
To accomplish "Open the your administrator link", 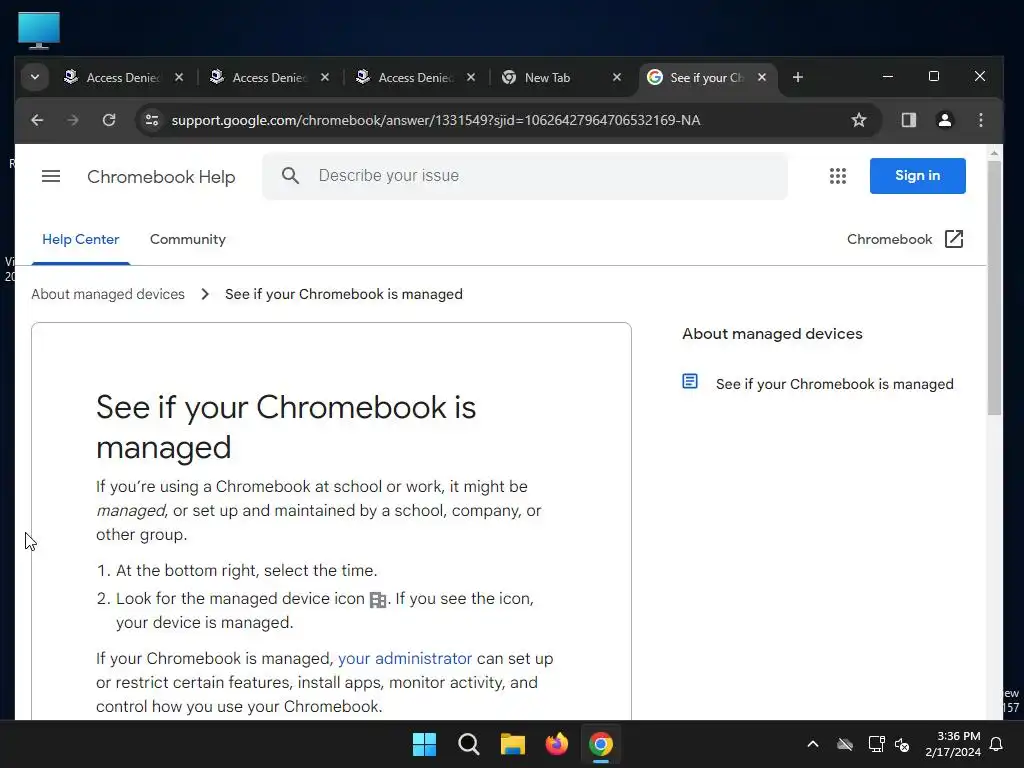I will tap(405, 658).
